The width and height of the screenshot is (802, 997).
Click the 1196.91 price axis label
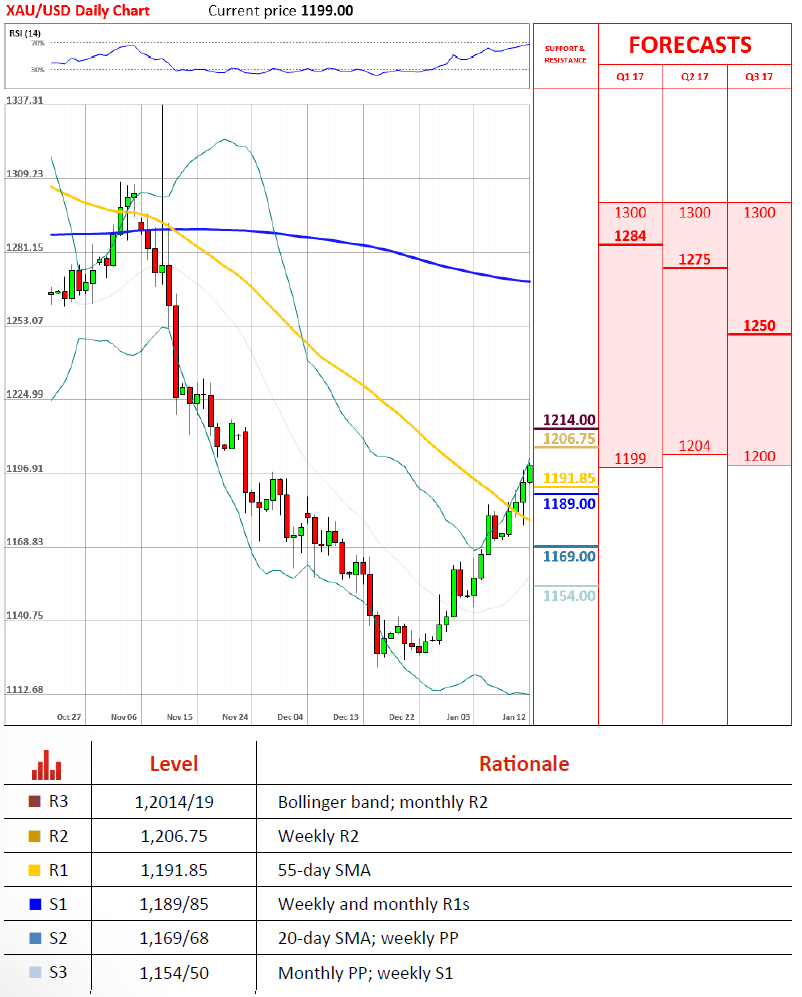pos(25,469)
